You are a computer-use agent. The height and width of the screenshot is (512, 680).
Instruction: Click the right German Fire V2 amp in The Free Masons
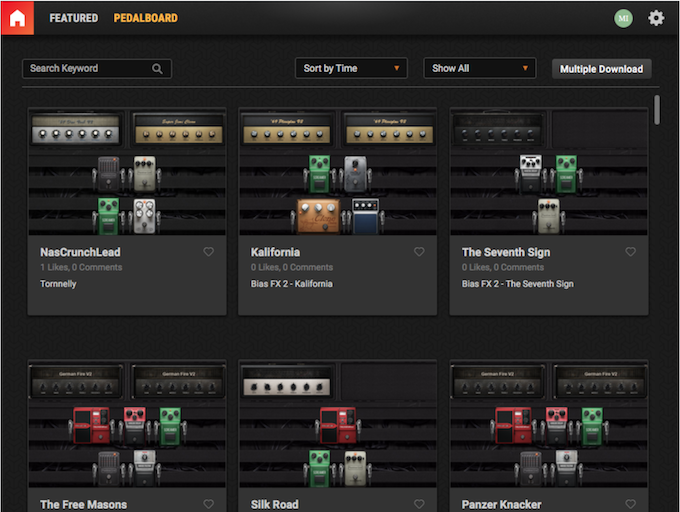(x=179, y=382)
